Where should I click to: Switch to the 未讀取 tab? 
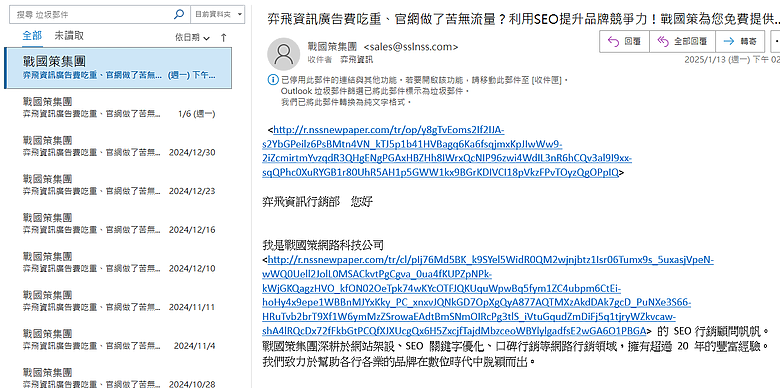(x=69, y=36)
